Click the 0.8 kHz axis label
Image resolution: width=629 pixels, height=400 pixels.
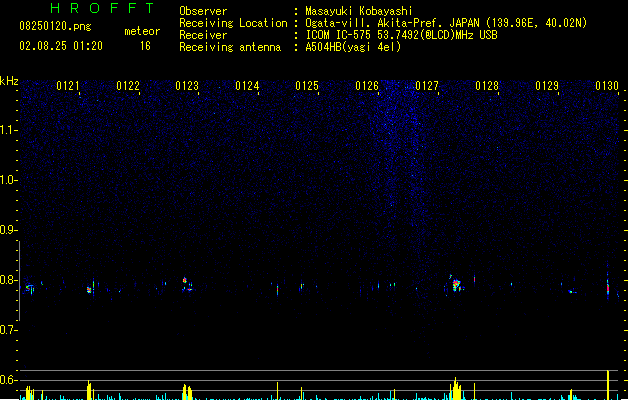pyautogui.click(x=8, y=280)
